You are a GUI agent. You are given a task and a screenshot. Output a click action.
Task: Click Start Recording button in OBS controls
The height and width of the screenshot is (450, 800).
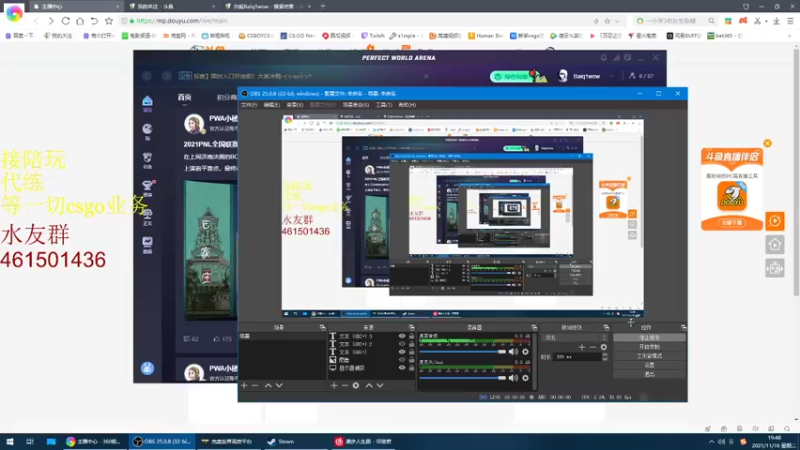pyautogui.click(x=649, y=346)
